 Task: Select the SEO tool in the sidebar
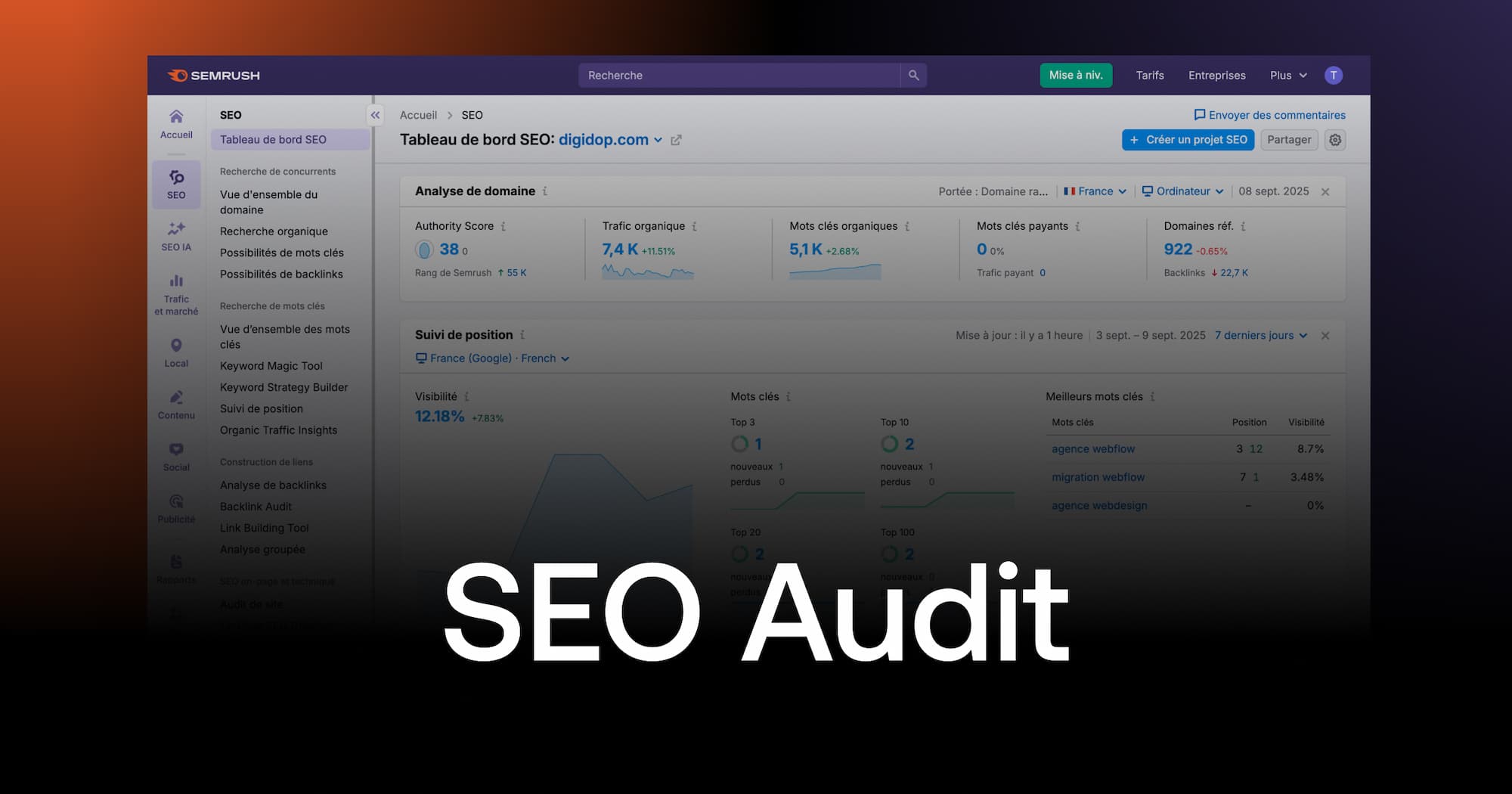coord(176,184)
